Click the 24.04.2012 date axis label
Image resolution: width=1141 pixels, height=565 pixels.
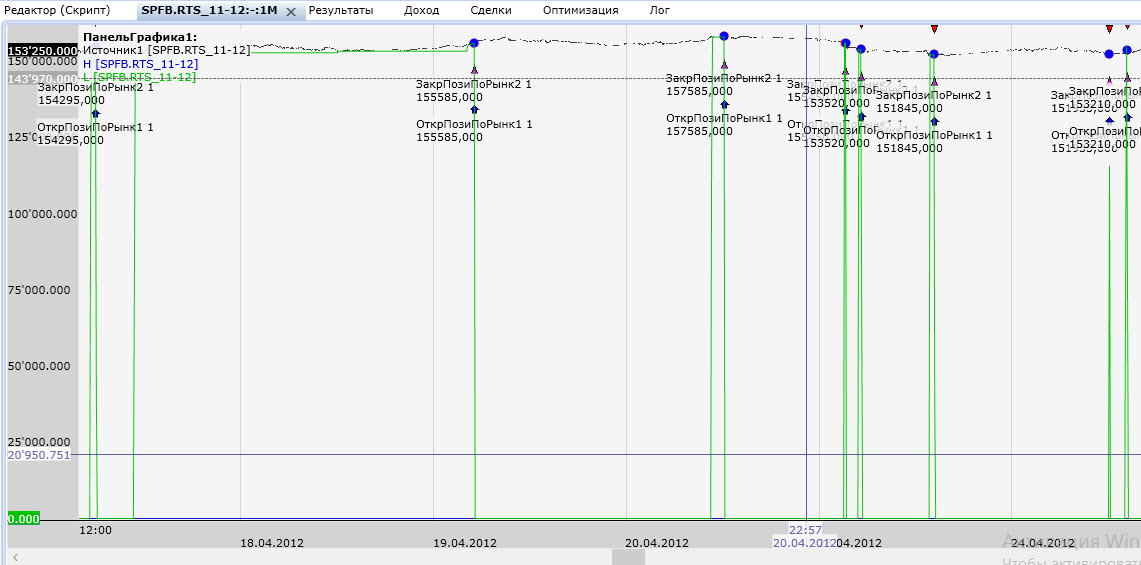click(x=1043, y=543)
